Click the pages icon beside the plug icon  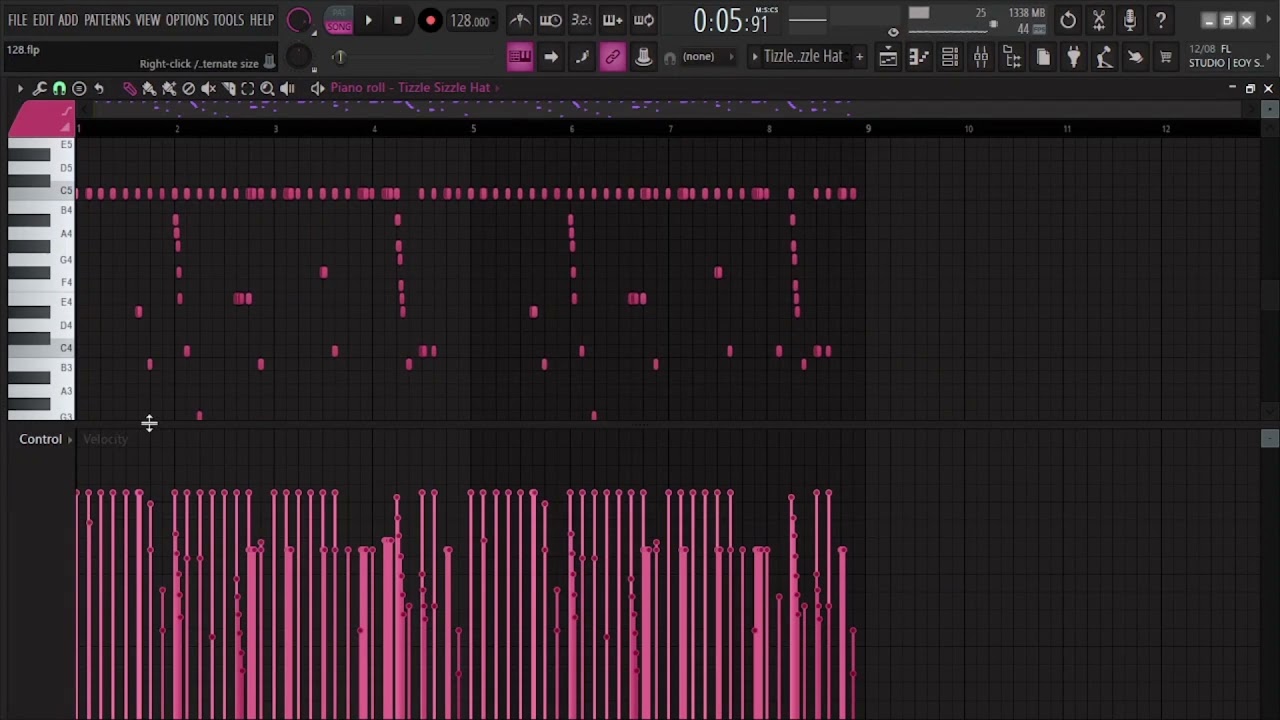(x=1043, y=58)
